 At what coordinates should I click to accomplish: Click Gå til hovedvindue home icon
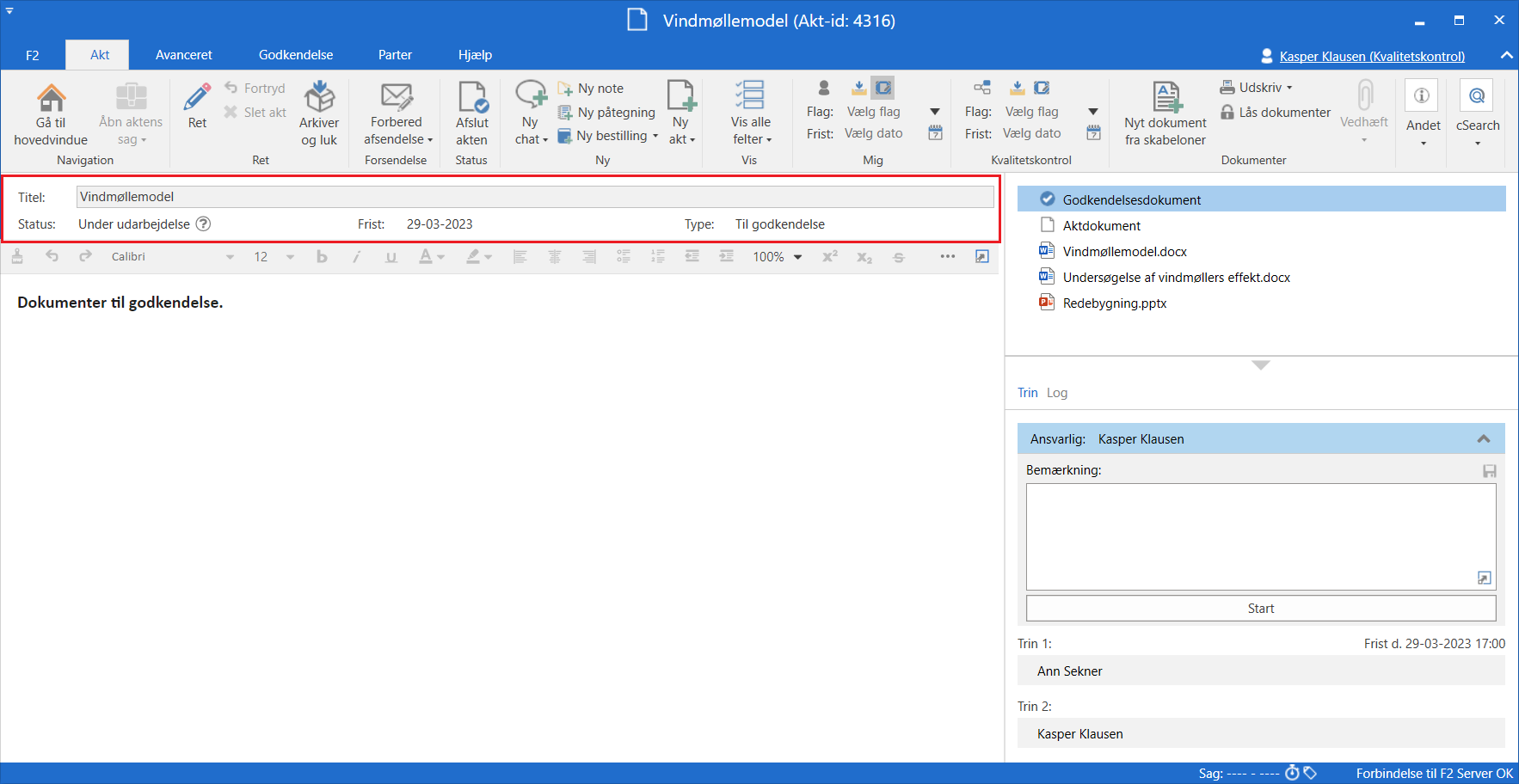[51, 97]
